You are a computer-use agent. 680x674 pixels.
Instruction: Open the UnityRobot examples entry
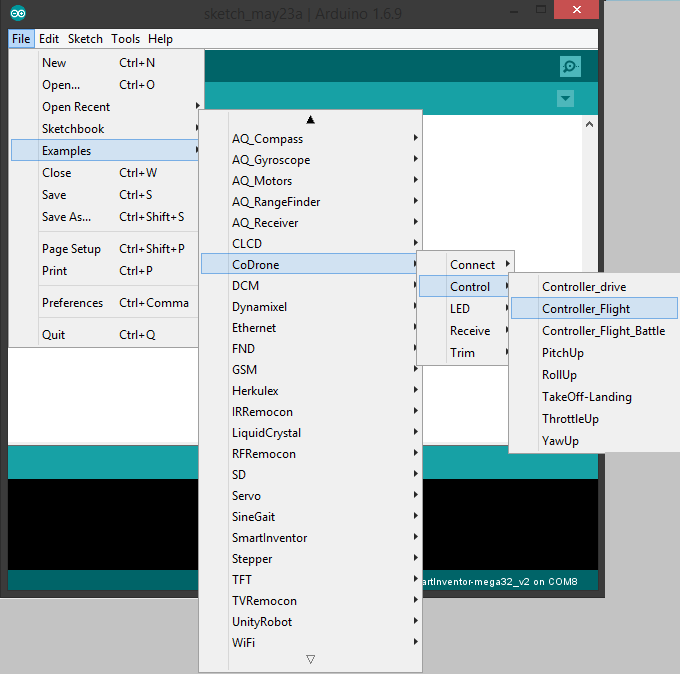pyautogui.click(x=310, y=622)
